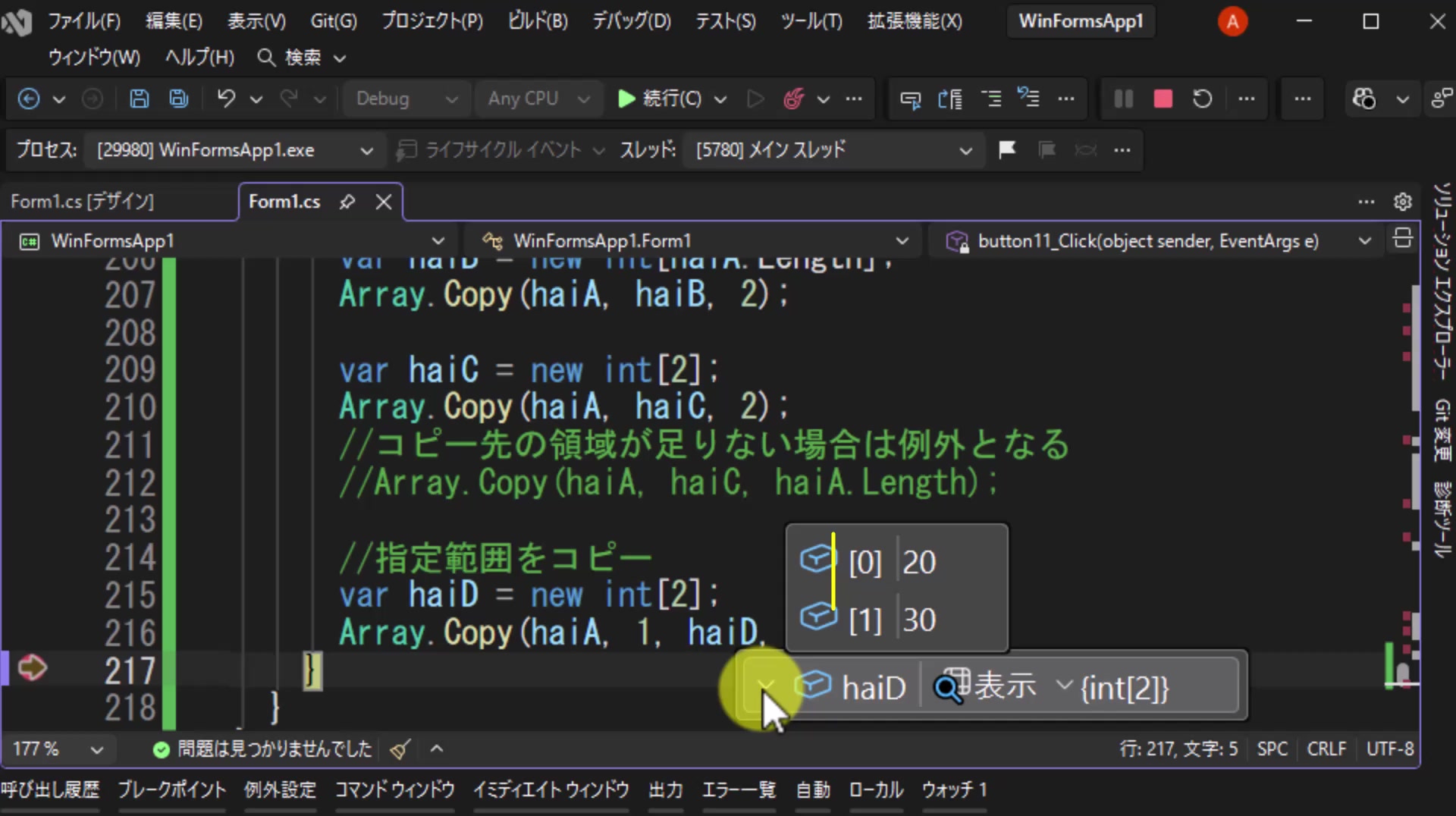Viewport: 1456px width, 816px height.
Task: Click the Hot Reload flame icon
Action: (793, 99)
